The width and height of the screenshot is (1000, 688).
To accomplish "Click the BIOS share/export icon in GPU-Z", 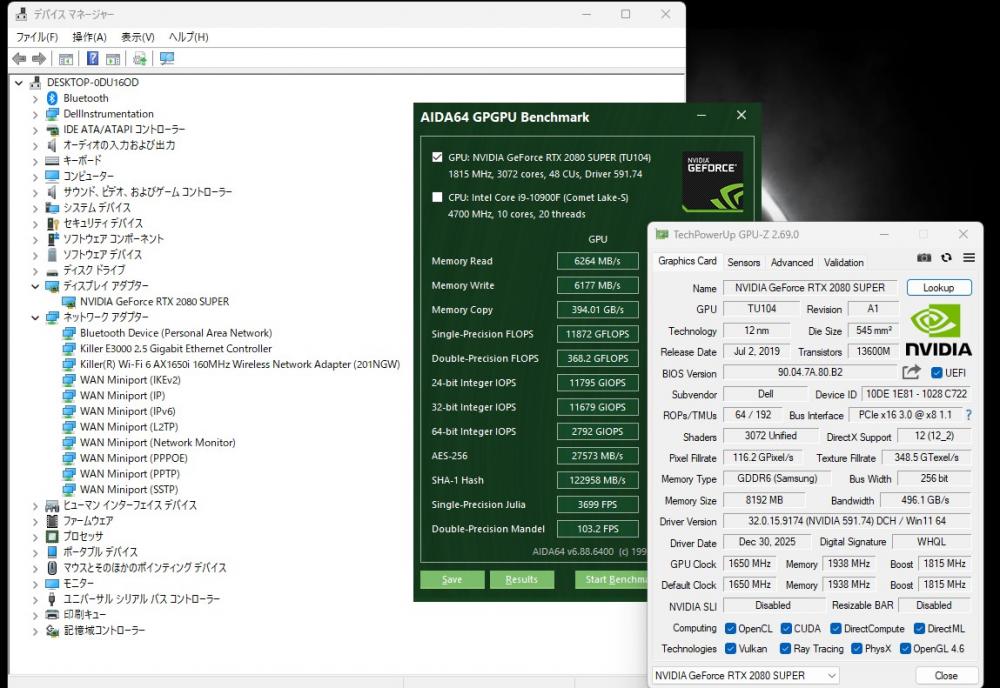I will click(911, 372).
